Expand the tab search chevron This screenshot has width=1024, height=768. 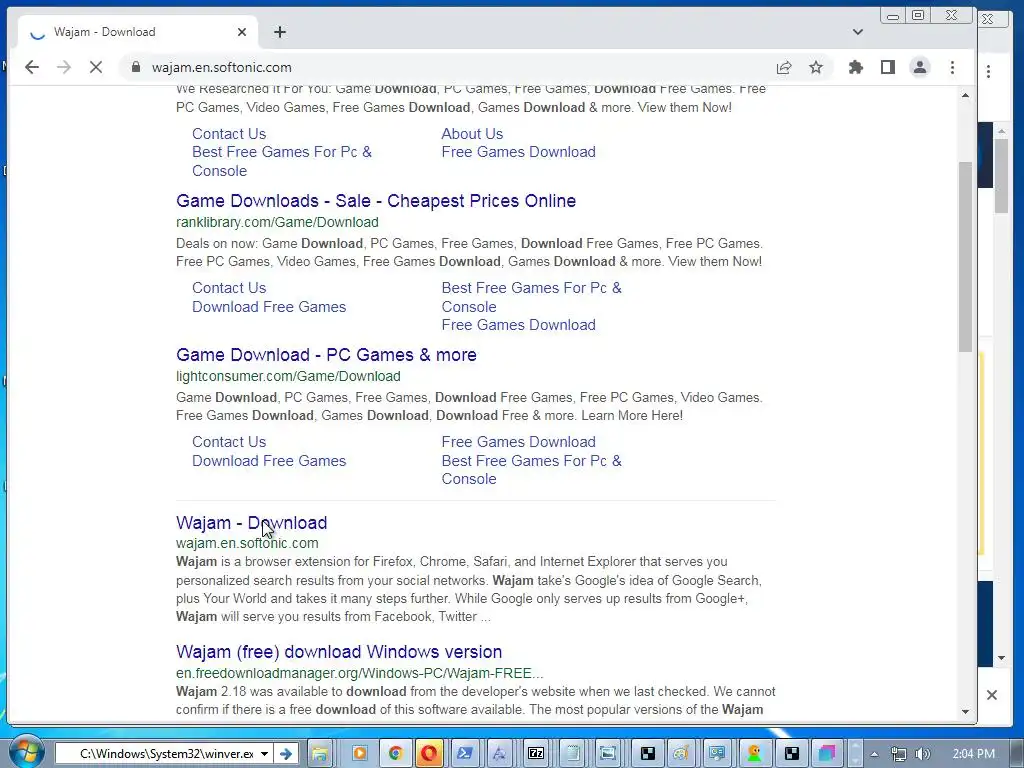tap(857, 32)
